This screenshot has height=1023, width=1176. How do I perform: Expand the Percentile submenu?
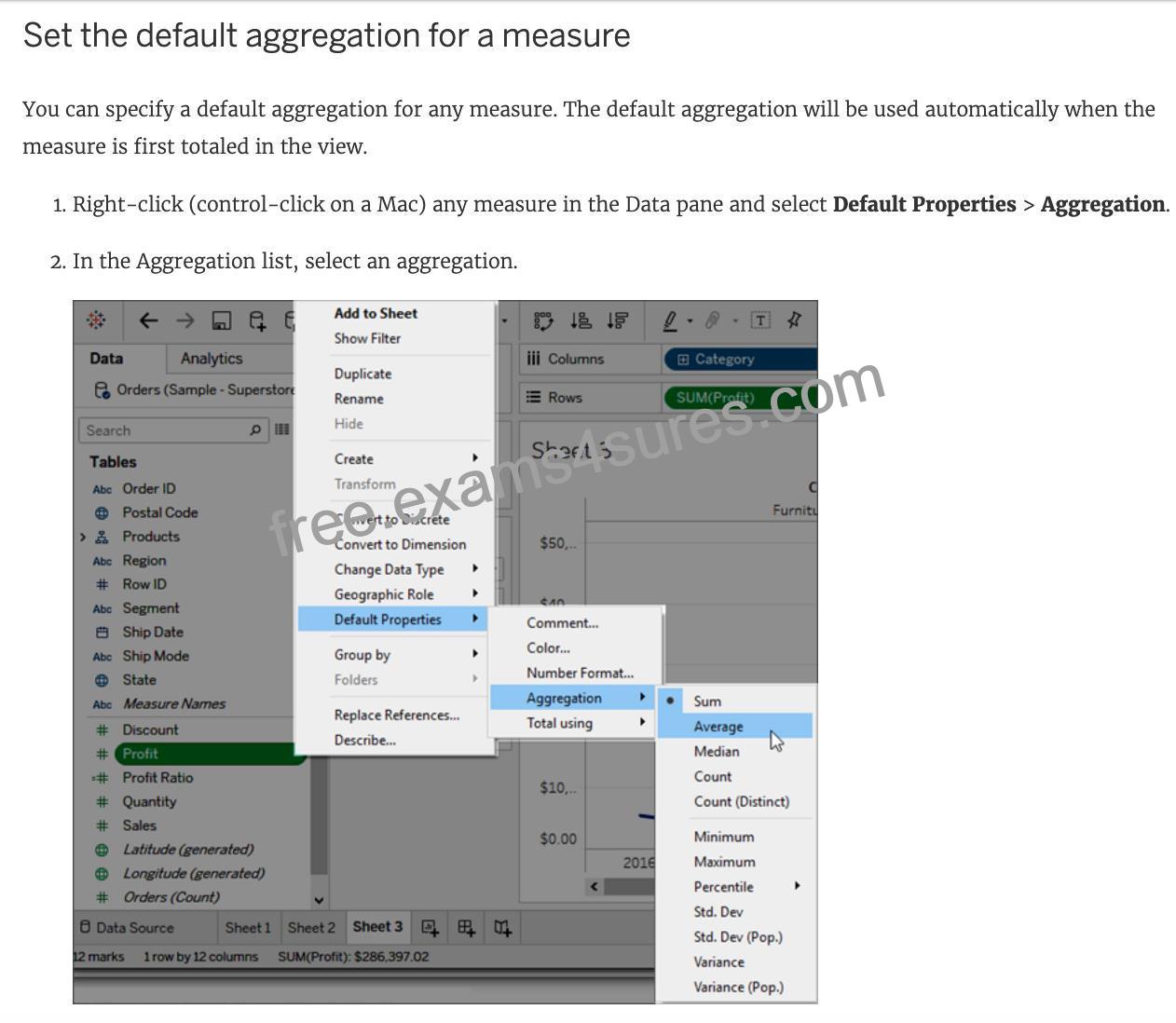736,887
